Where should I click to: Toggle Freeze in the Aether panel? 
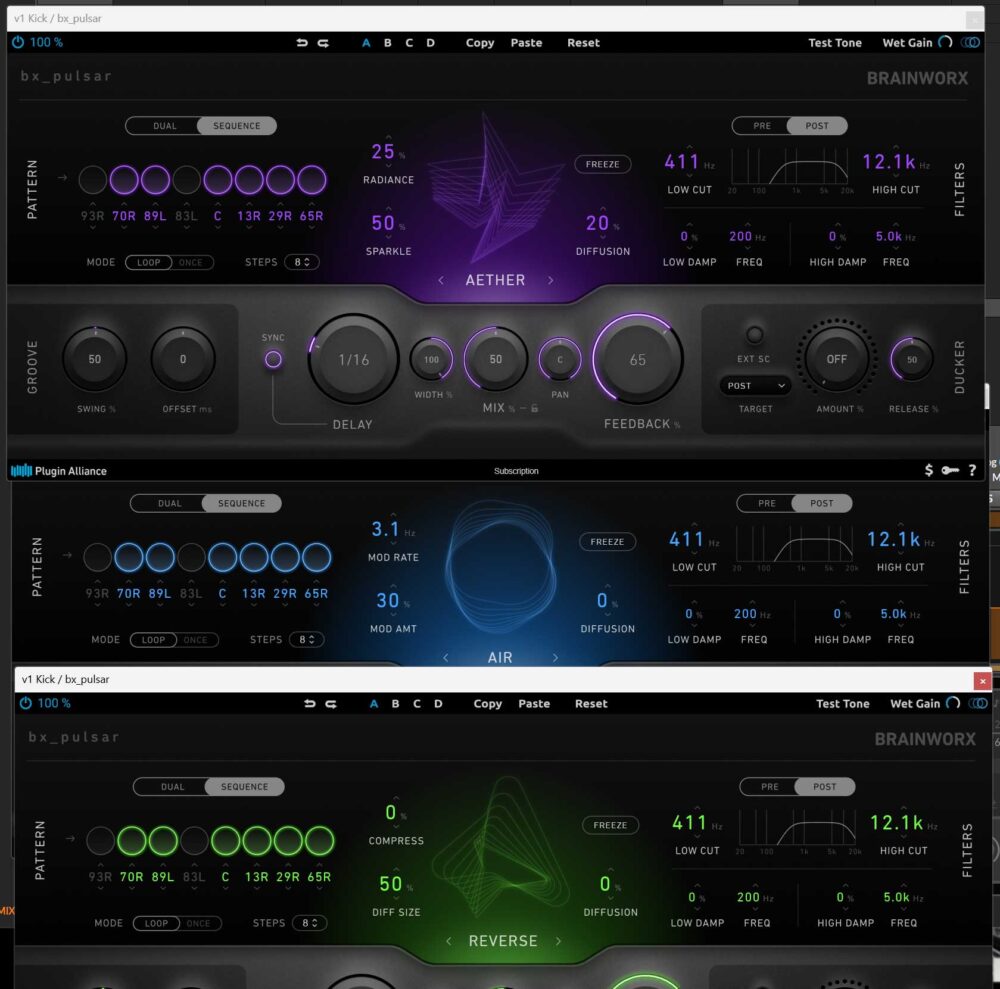click(x=603, y=164)
